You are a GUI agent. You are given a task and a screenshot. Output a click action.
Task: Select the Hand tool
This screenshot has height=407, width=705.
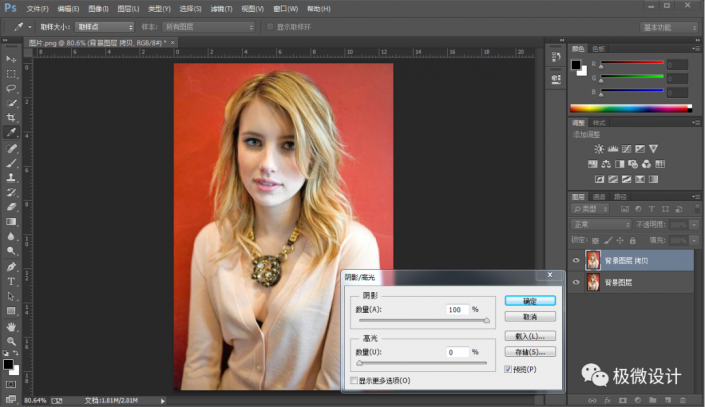11,326
